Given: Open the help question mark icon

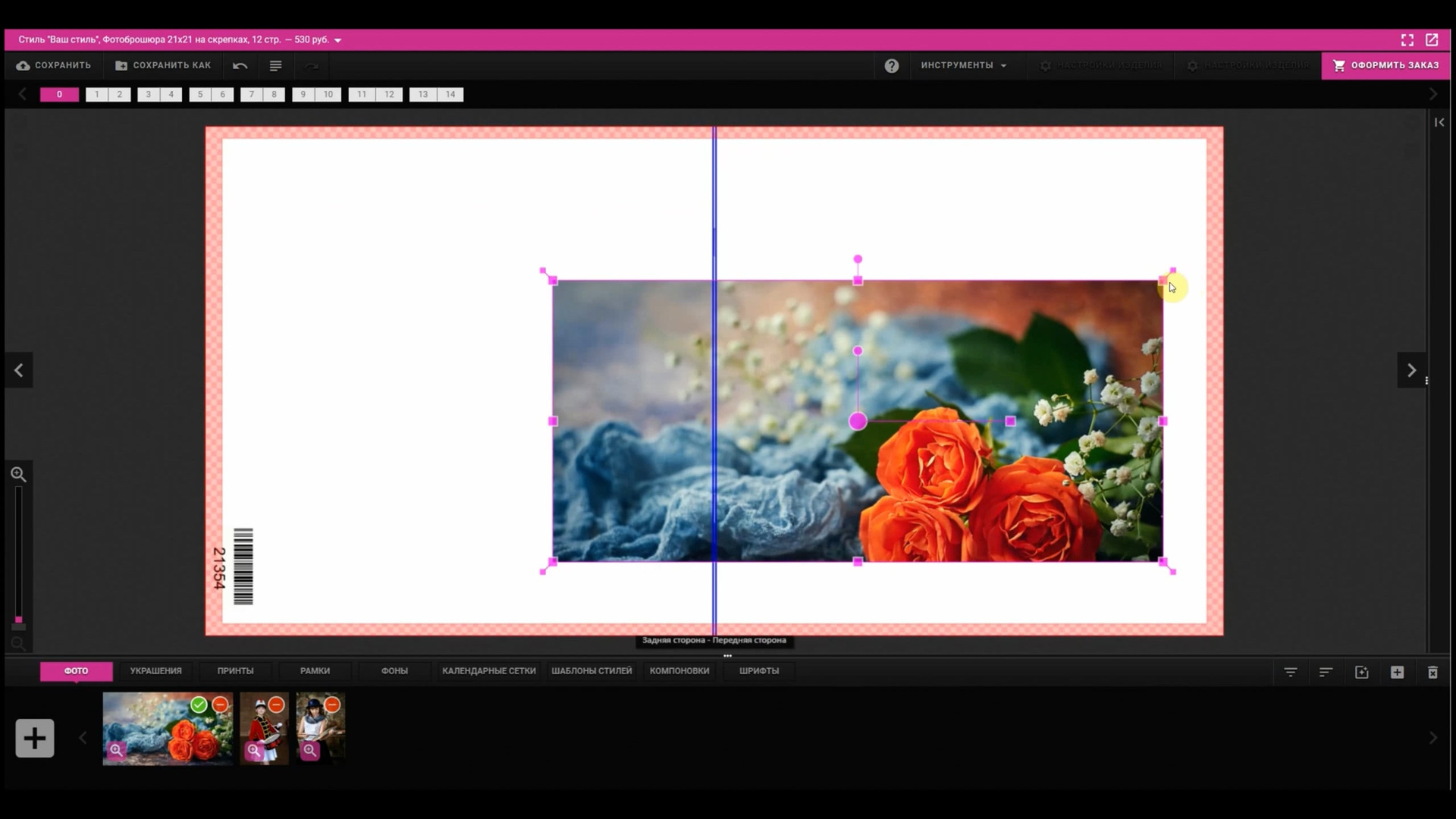Looking at the screenshot, I should pyautogui.click(x=892, y=66).
